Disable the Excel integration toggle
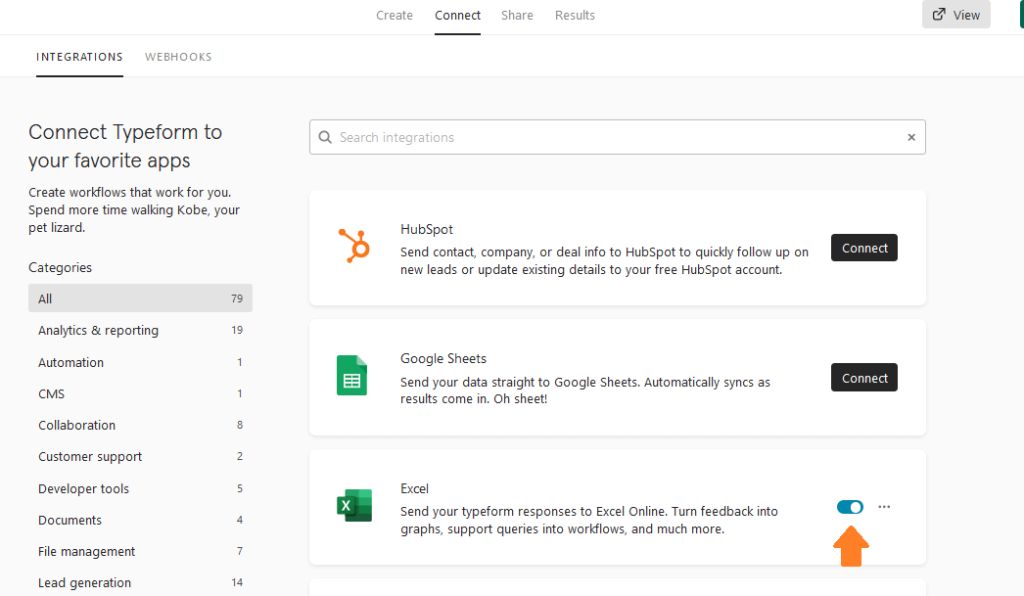This screenshot has width=1024, height=596. click(x=850, y=507)
